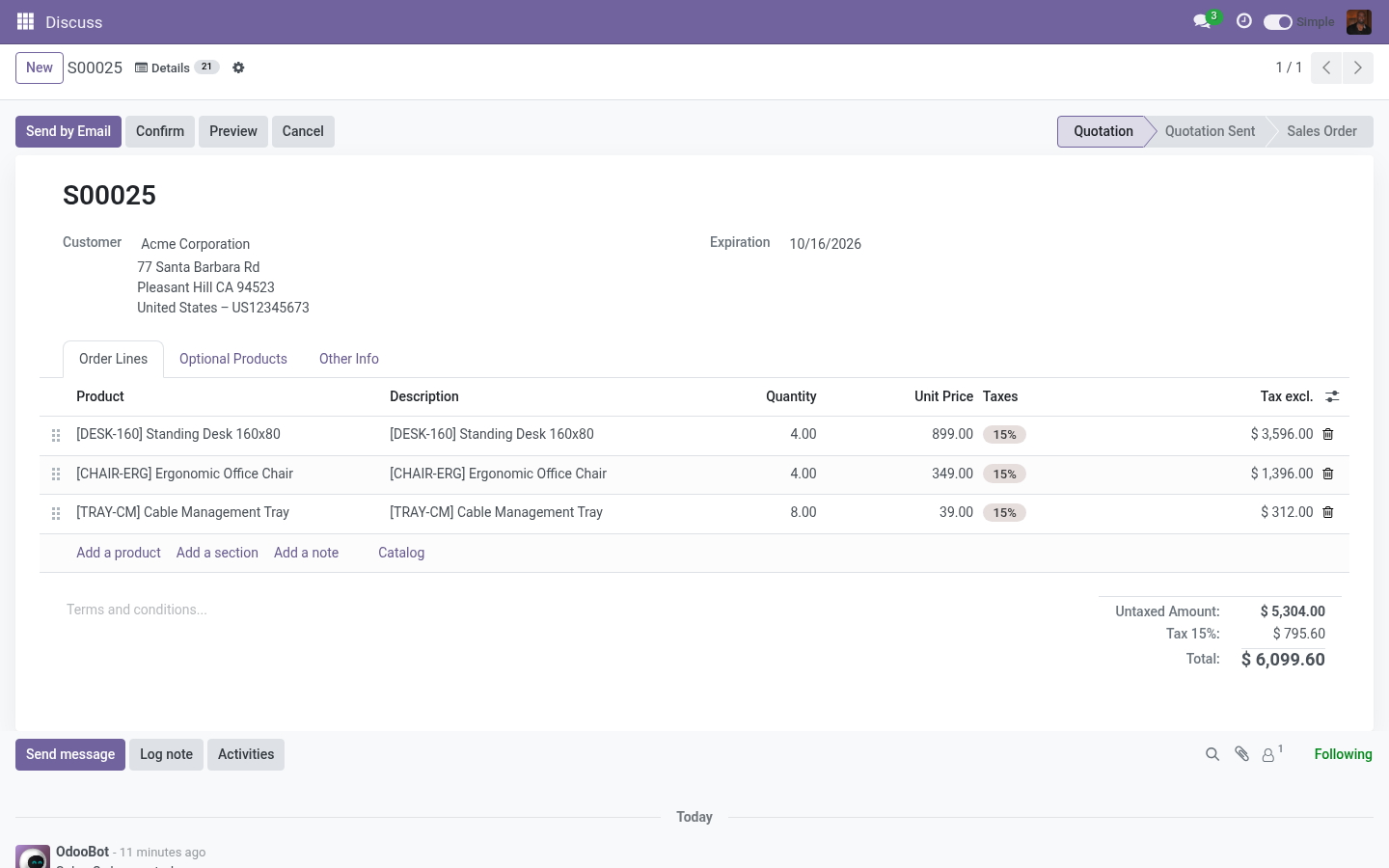This screenshot has width=1389, height=868.
Task: Toggle the Simple mode switch
Action: click(1278, 22)
